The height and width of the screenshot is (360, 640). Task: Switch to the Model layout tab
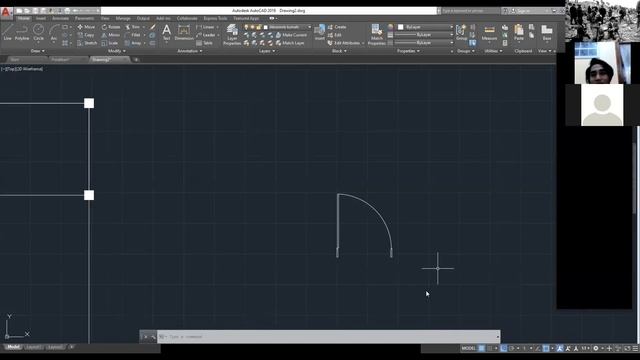click(x=13, y=347)
